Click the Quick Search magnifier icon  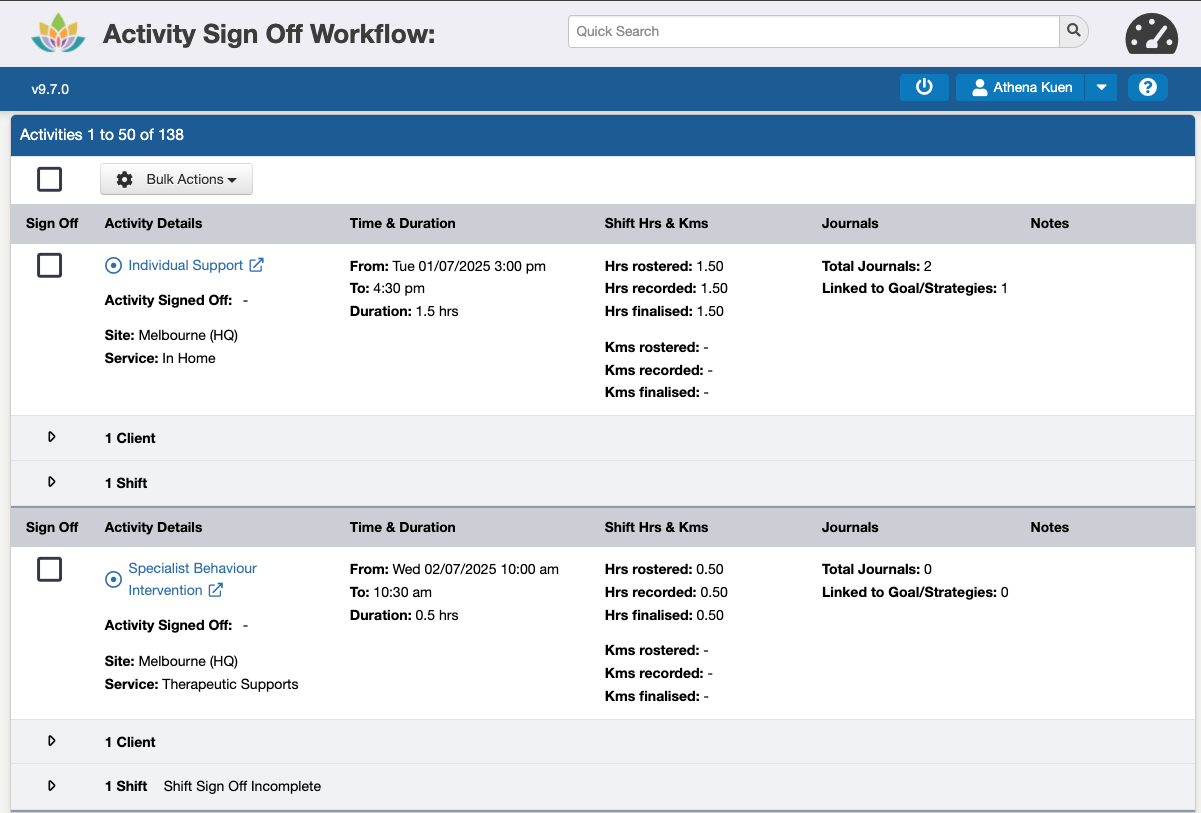(x=1074, y=31)
